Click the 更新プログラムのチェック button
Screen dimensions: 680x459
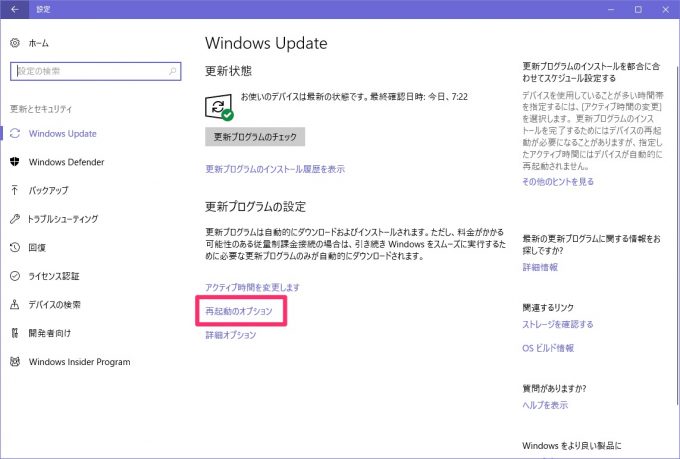click(x=255, y=137)
